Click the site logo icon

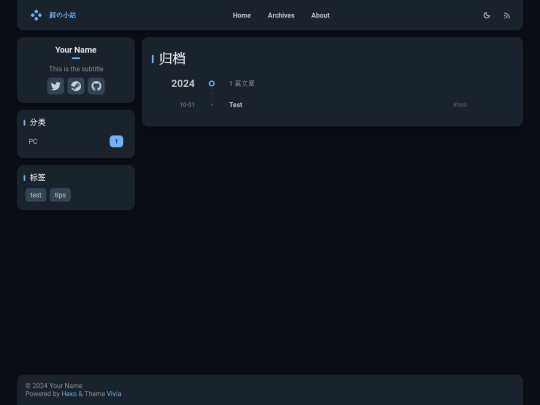click(36, 15)
